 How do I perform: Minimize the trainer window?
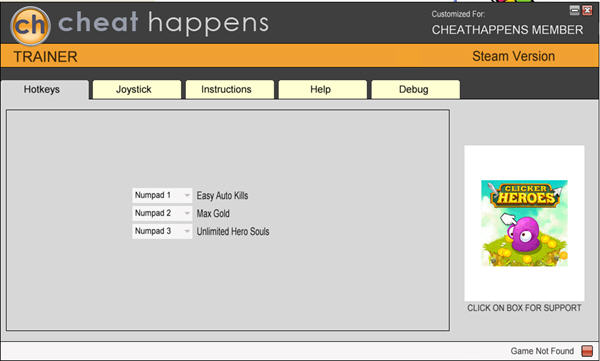point(574,10)
